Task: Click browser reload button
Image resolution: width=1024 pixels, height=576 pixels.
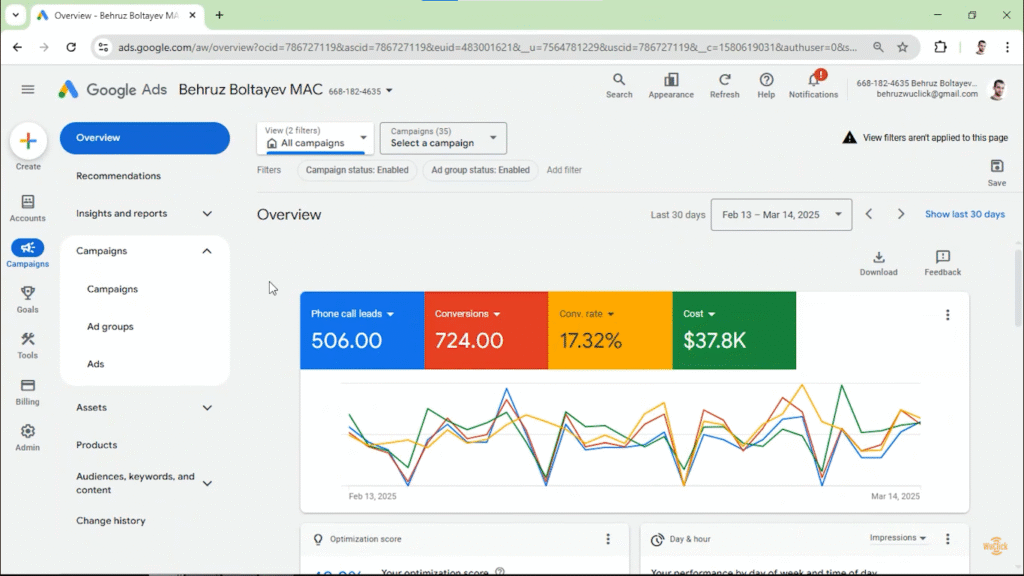Action: tap(71, 47)
